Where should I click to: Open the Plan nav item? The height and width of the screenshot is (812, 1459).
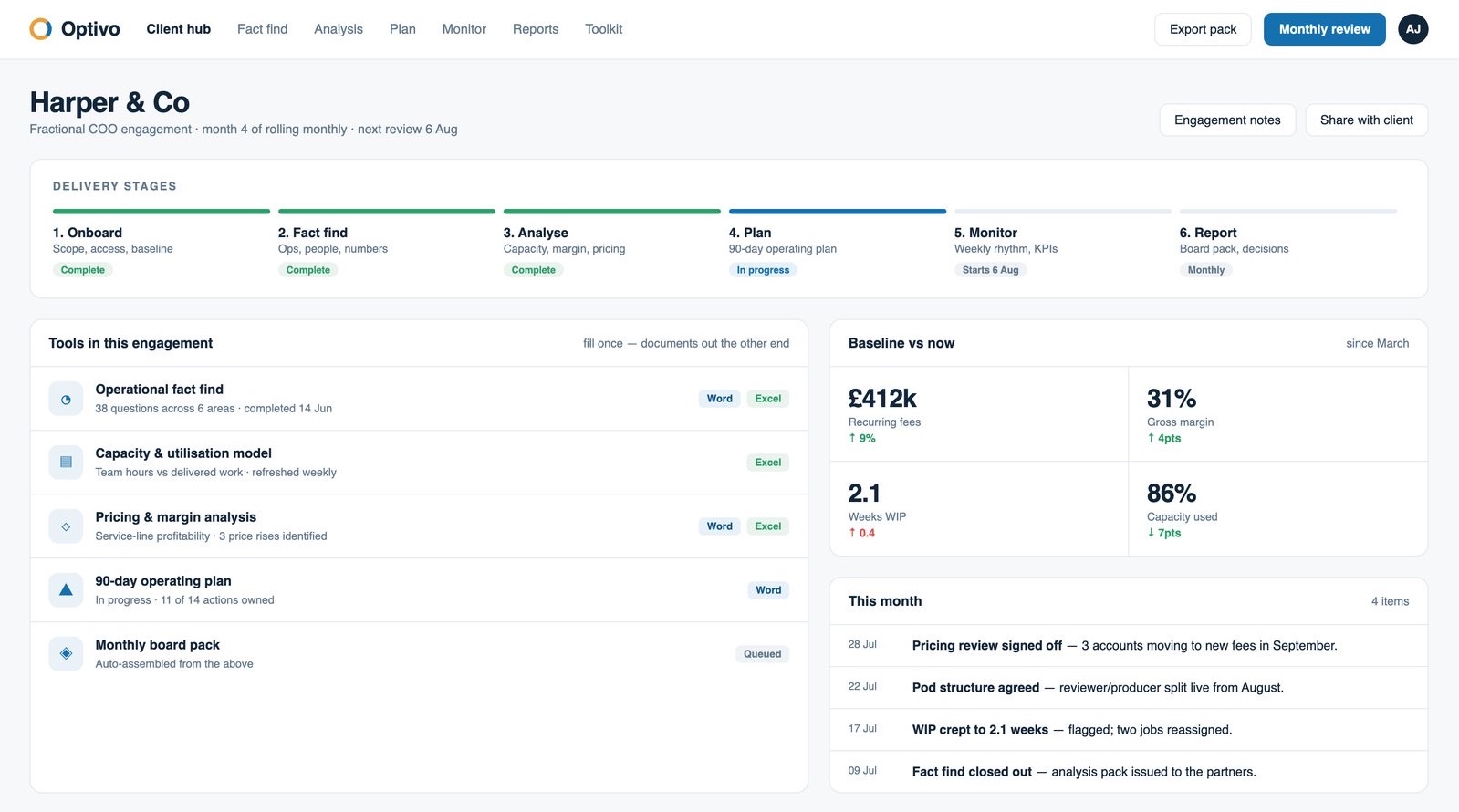[x=402, y=29]
